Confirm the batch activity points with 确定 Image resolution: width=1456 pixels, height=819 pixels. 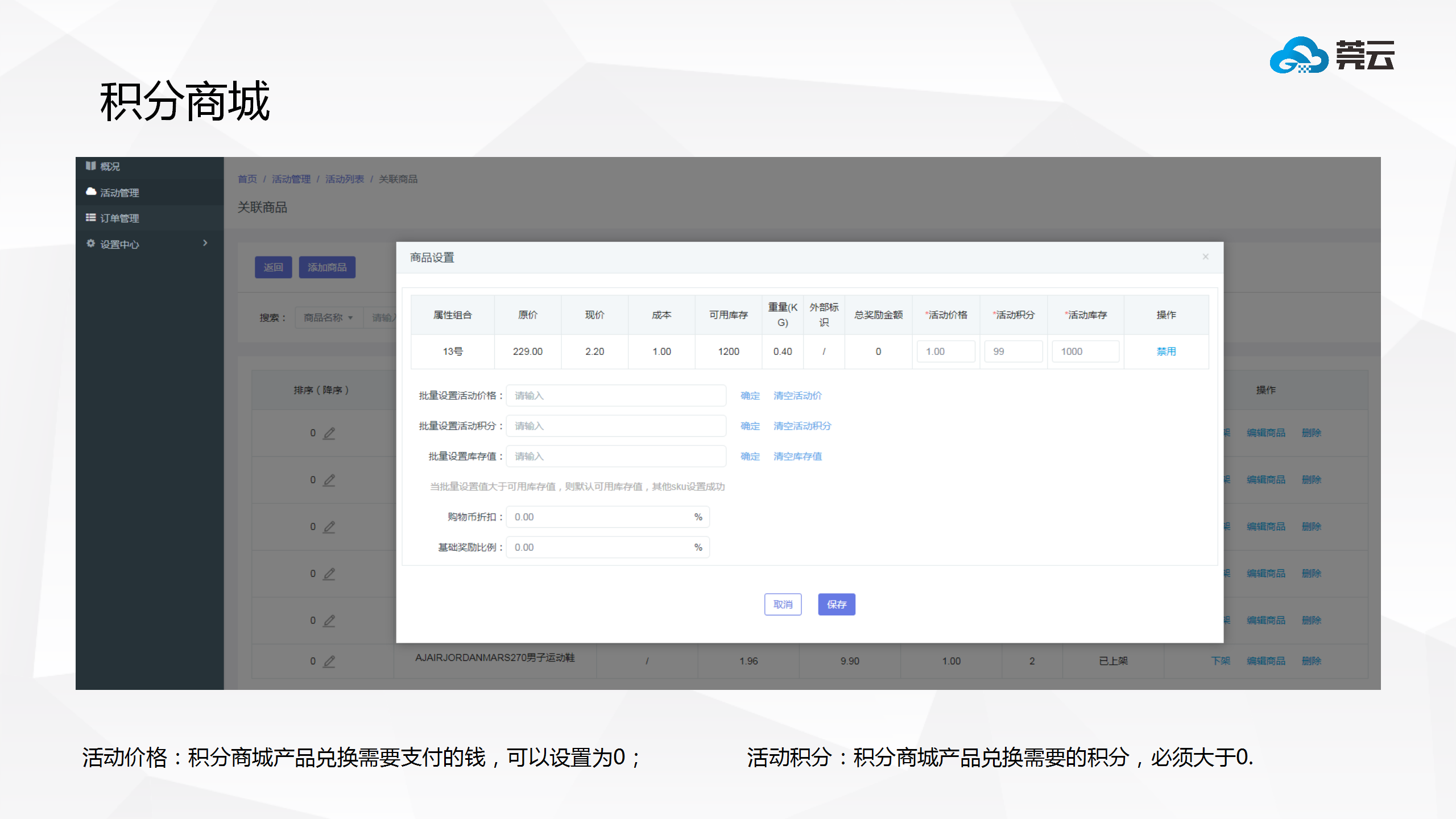[750, 426]
